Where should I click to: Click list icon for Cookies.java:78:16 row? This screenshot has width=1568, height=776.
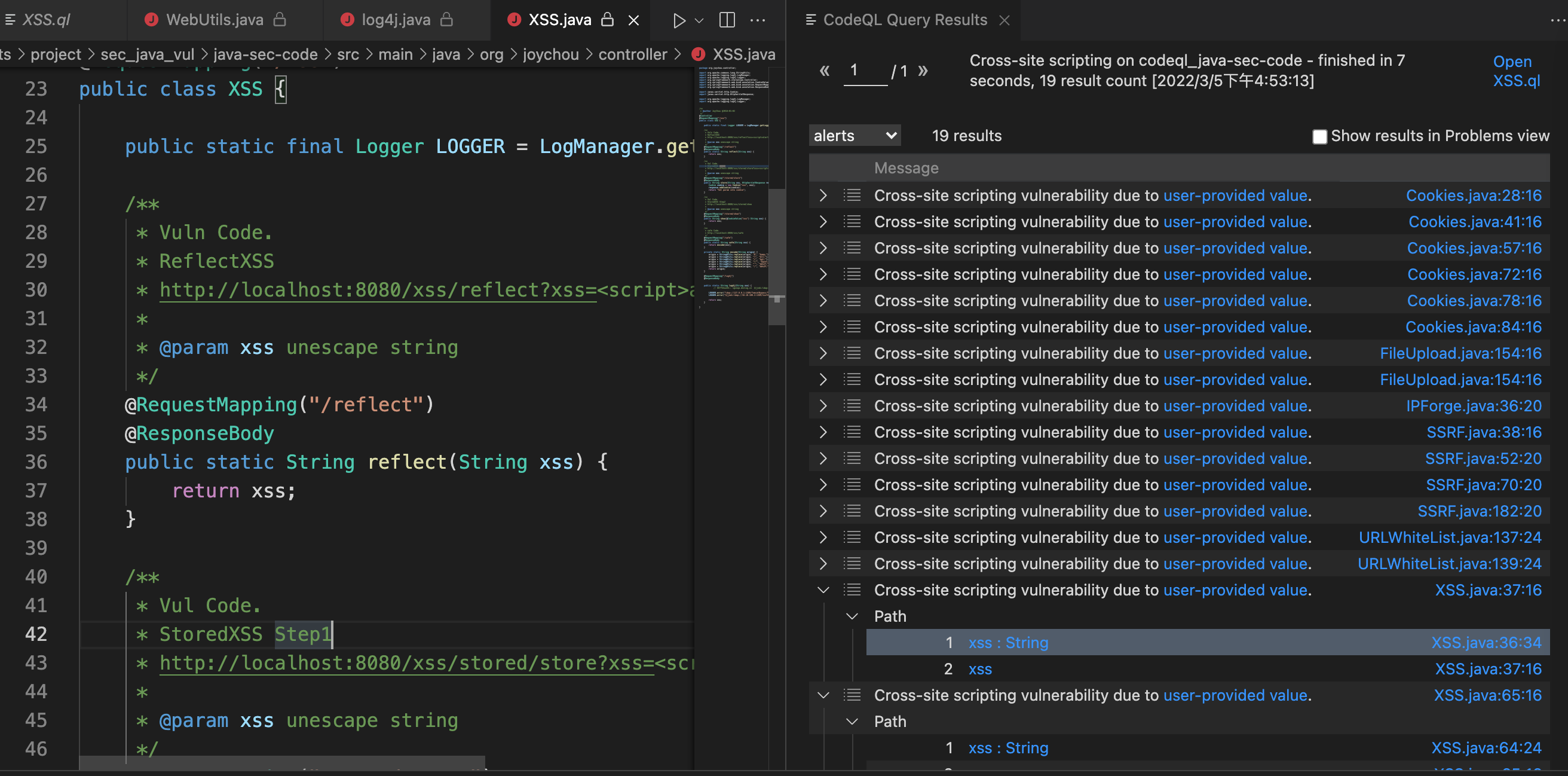852,300
